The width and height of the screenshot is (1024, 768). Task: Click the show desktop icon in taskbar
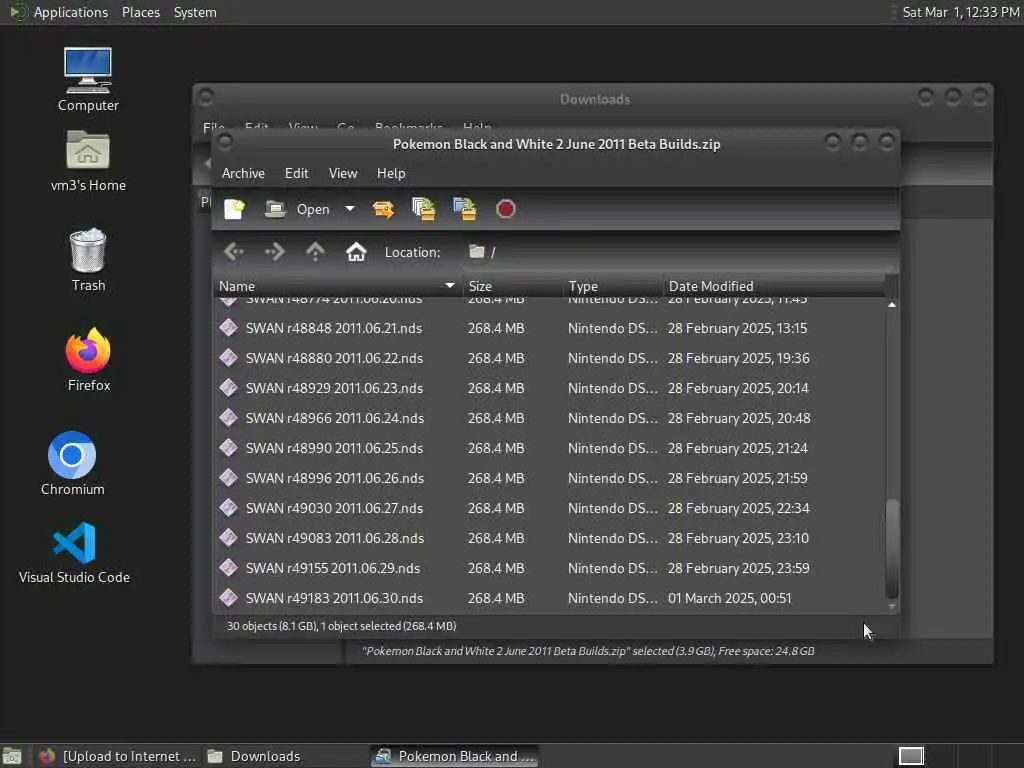(x=12, y=756)
